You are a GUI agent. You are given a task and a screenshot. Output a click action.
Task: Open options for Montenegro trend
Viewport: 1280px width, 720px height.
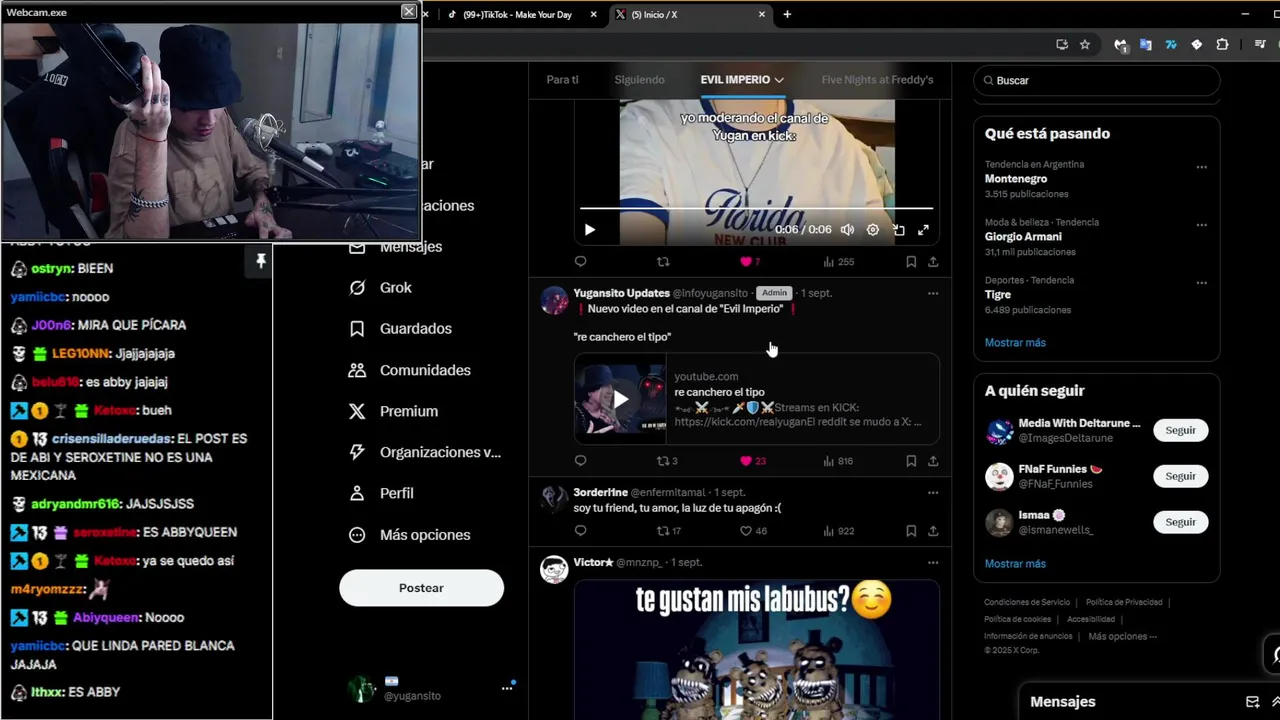tap(1201, 167)
